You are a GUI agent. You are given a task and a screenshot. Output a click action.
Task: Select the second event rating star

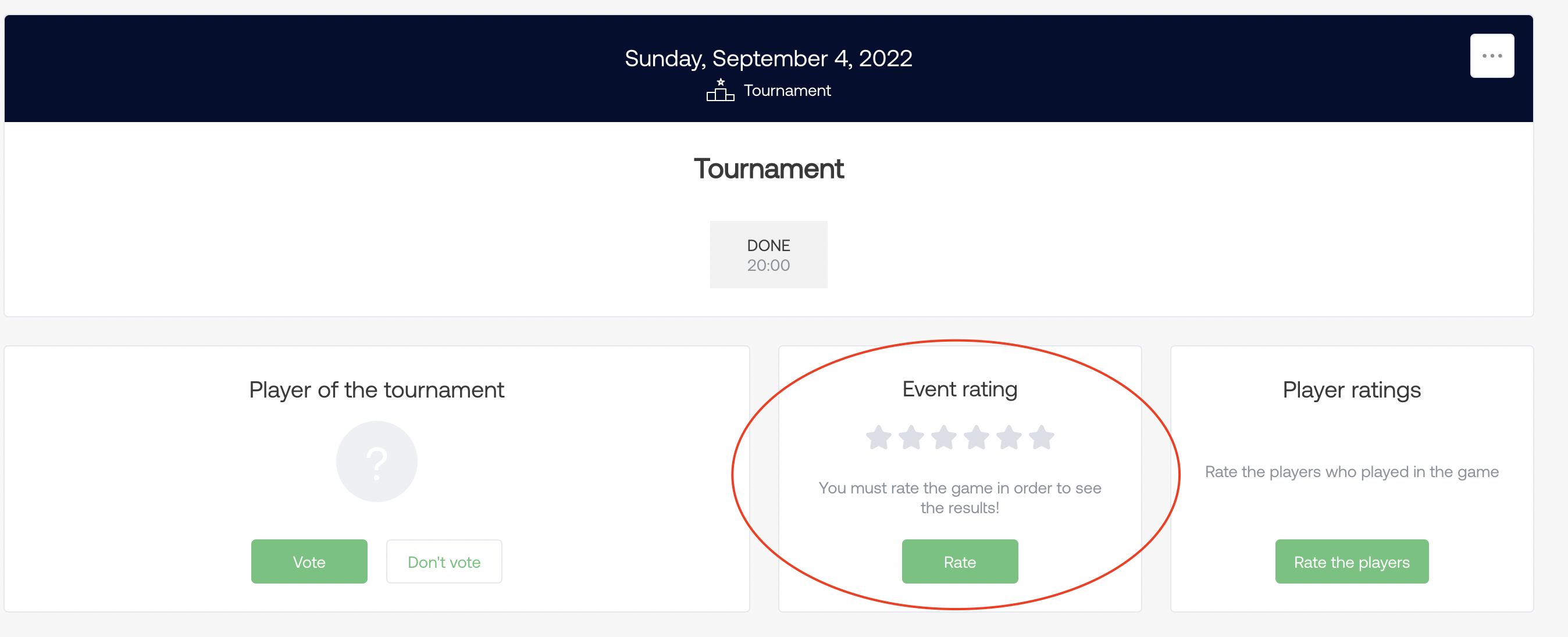click(911, 438)
